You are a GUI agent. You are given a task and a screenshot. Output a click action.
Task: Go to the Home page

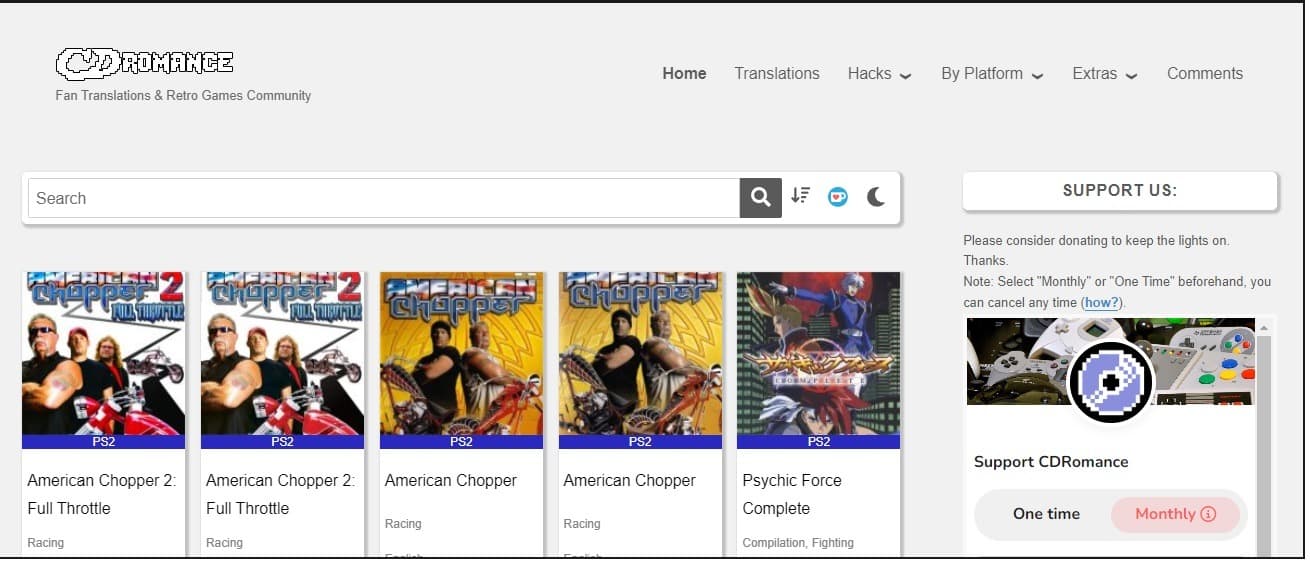tap(684, 73)
